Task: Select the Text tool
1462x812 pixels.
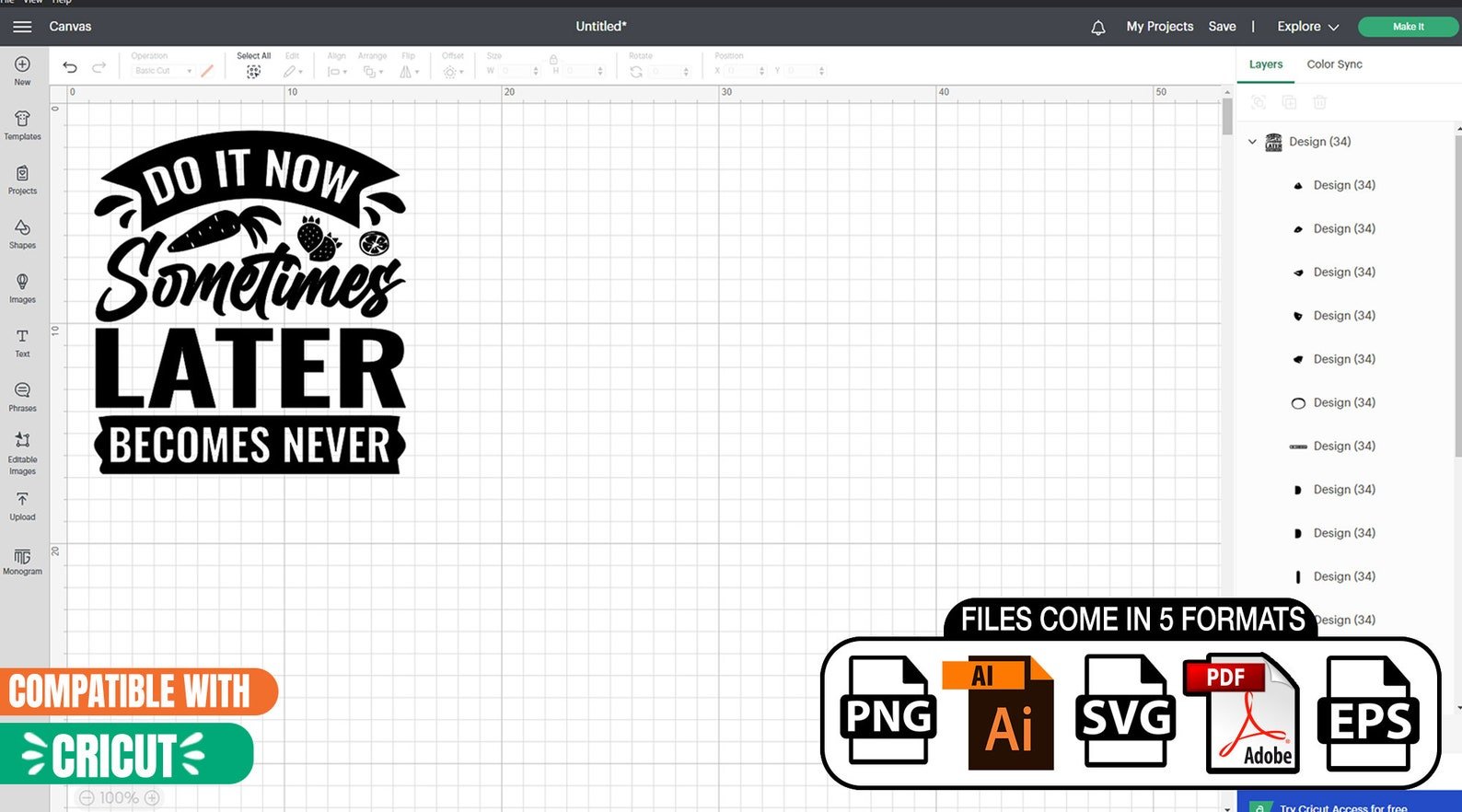Action: [22, 342]
